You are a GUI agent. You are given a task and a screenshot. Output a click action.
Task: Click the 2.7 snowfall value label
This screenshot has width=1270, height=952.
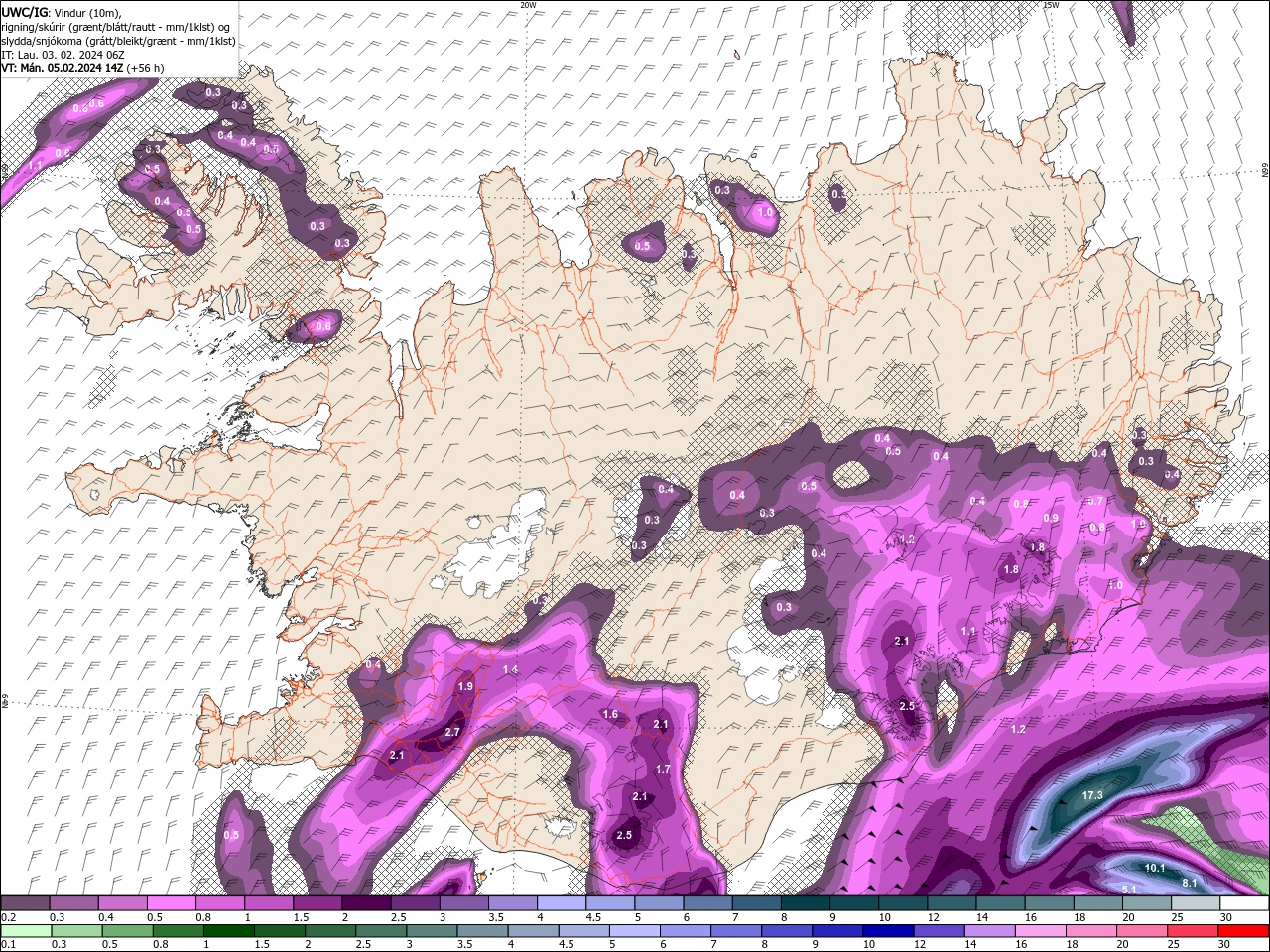click(x=452, y=732)
